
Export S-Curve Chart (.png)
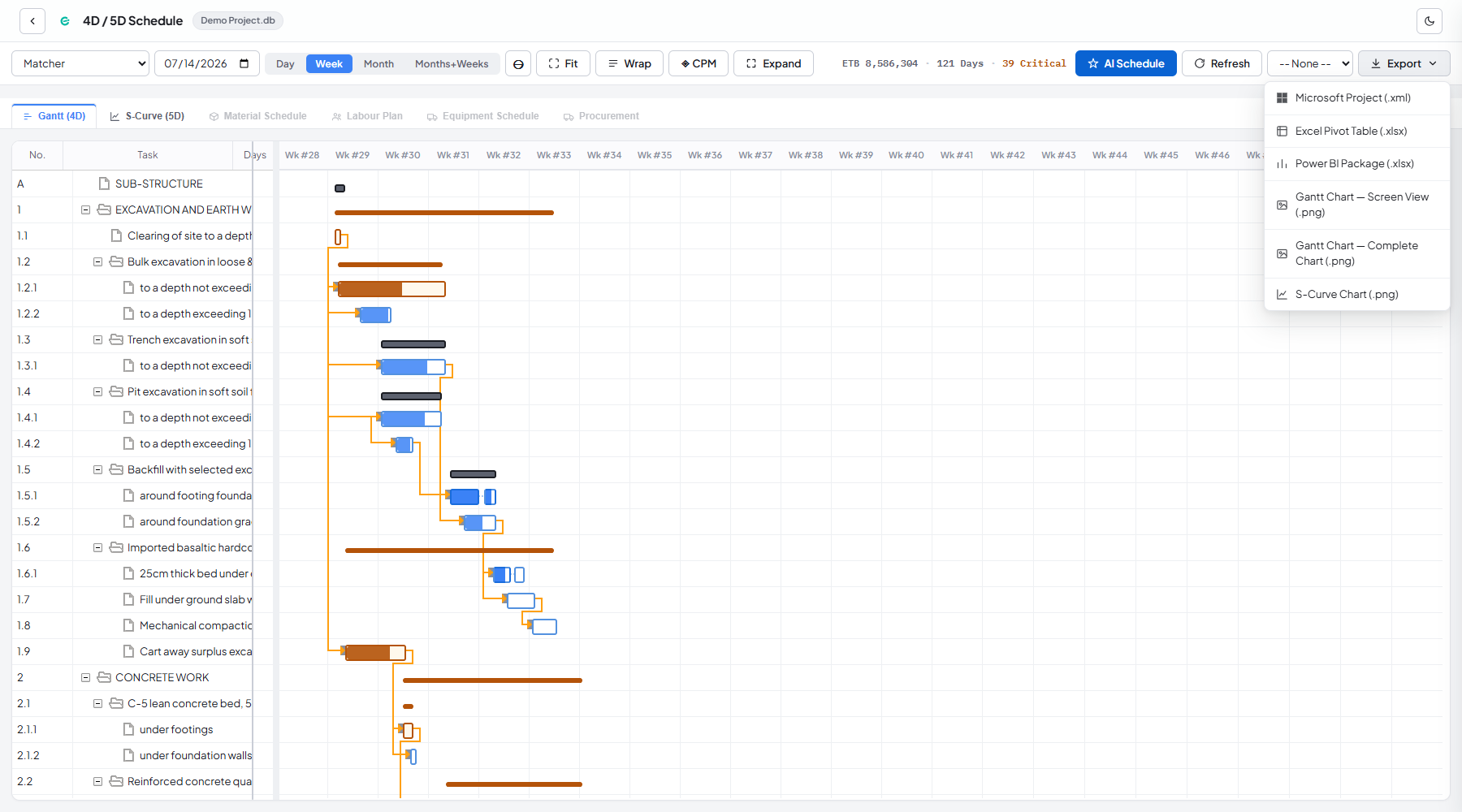tap(1357, 295)
